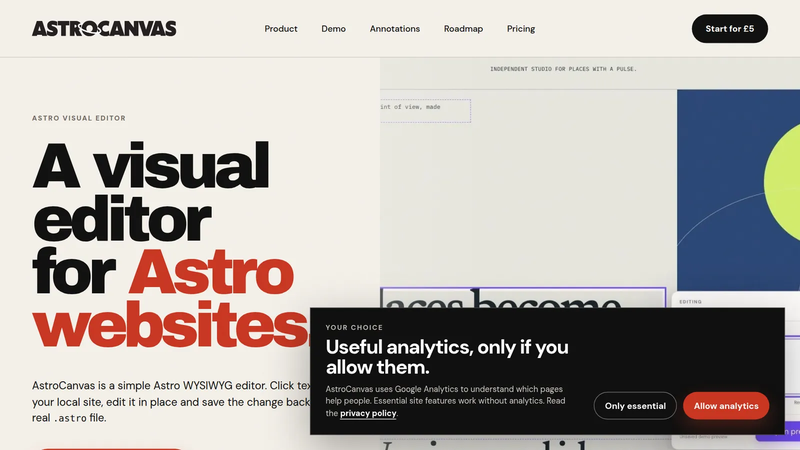Open the Roadmap nav link
Image resolution: width=800 pixels, height=450 pixels.
click(463, 29)
